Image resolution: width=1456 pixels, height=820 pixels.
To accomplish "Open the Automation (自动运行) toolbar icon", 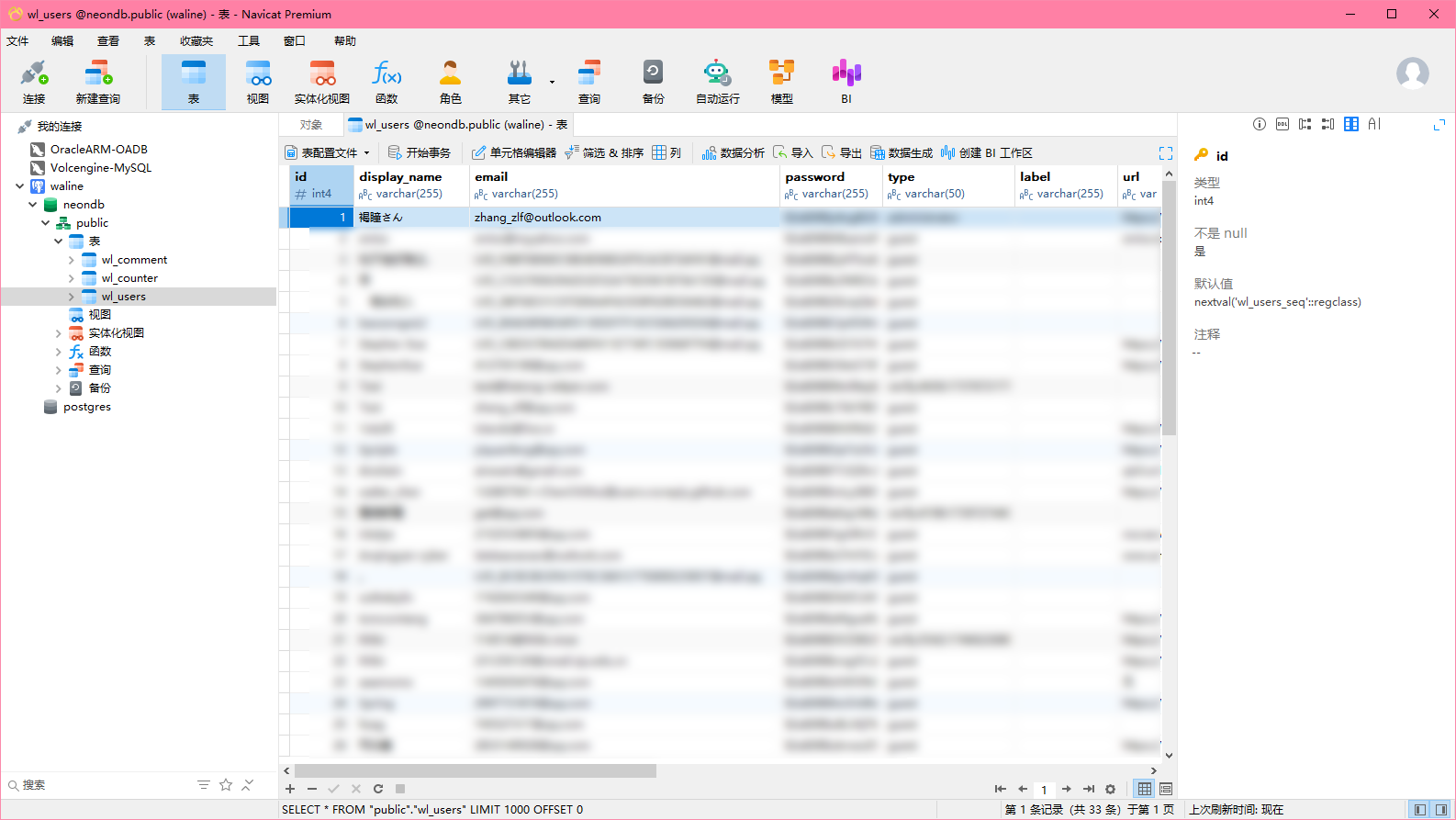I will [x=717, y=82].
